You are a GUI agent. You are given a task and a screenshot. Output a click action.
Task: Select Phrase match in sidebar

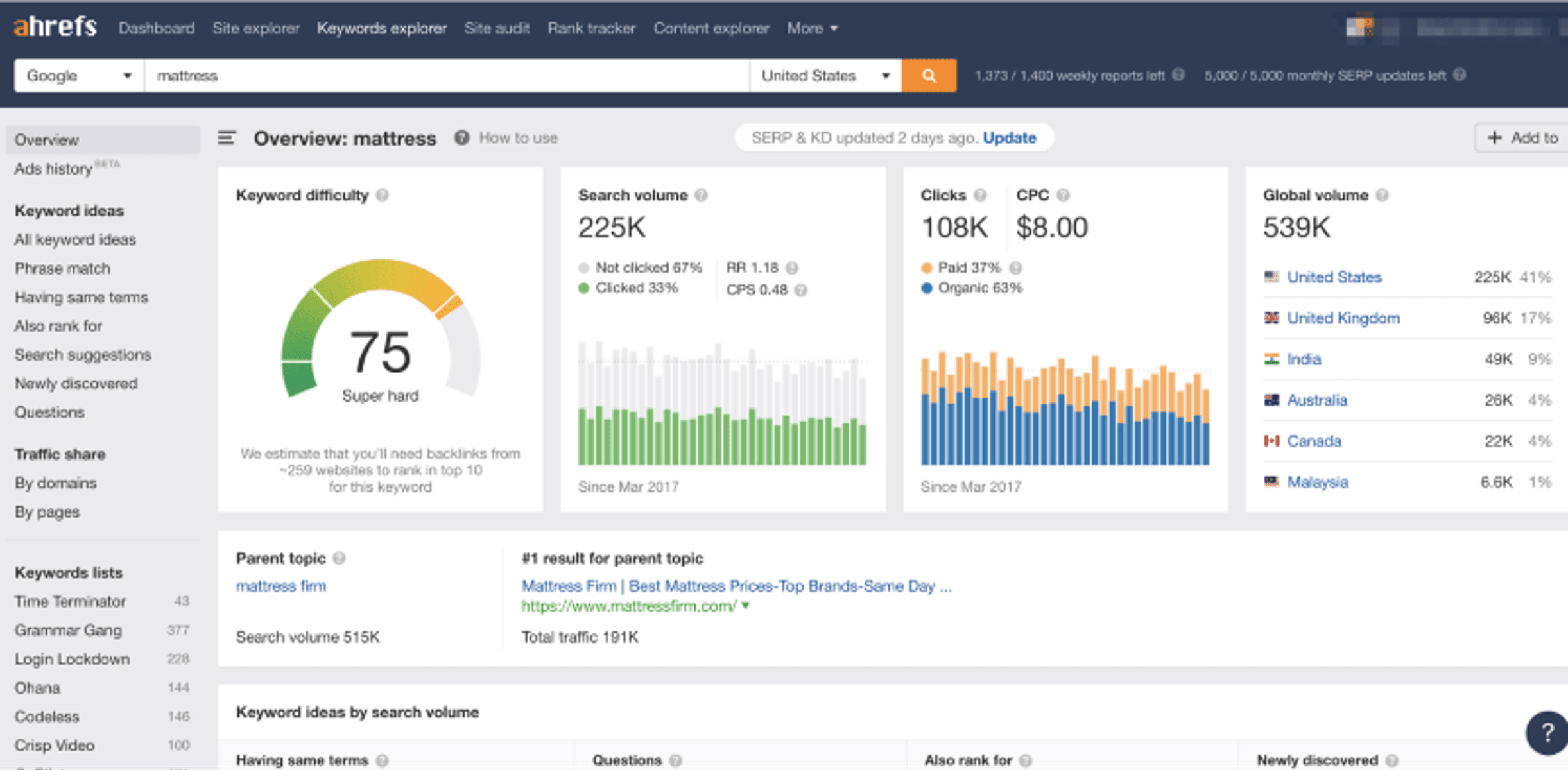click(62, 268)
